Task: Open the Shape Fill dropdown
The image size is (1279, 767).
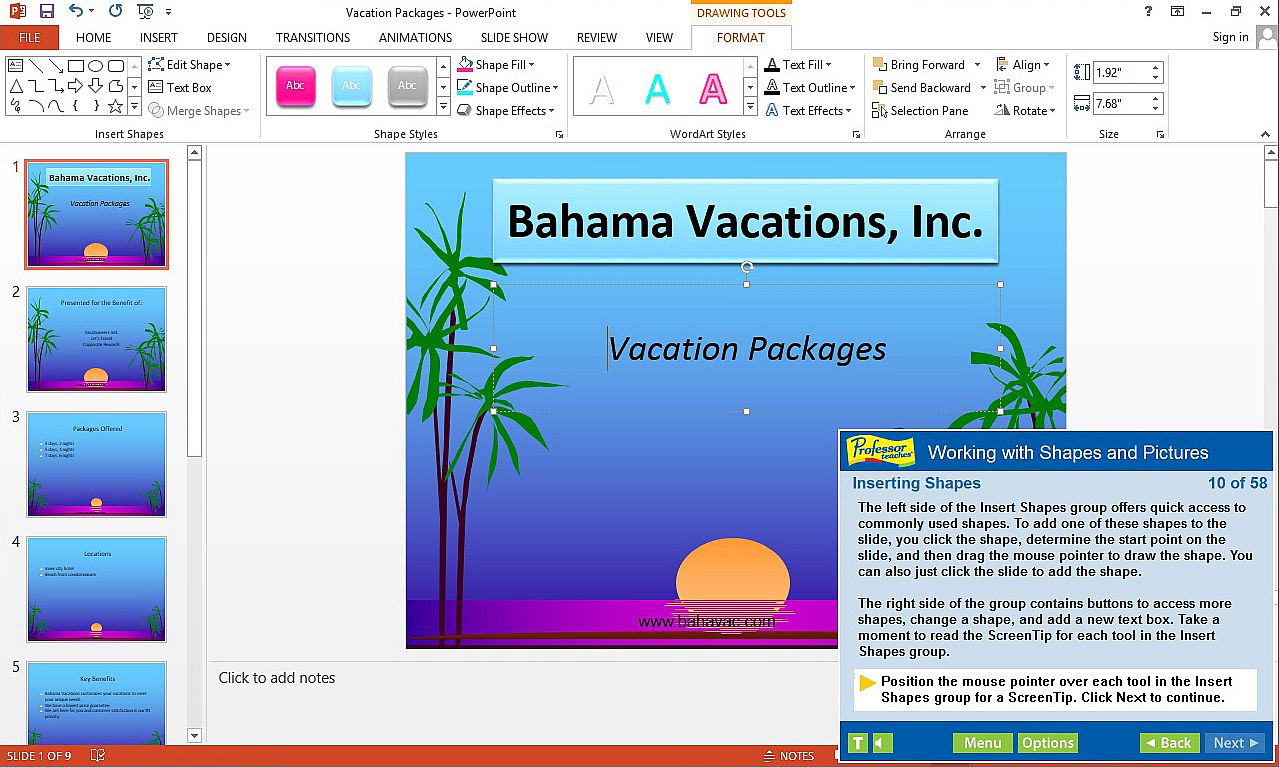Action: coord(506,65)
